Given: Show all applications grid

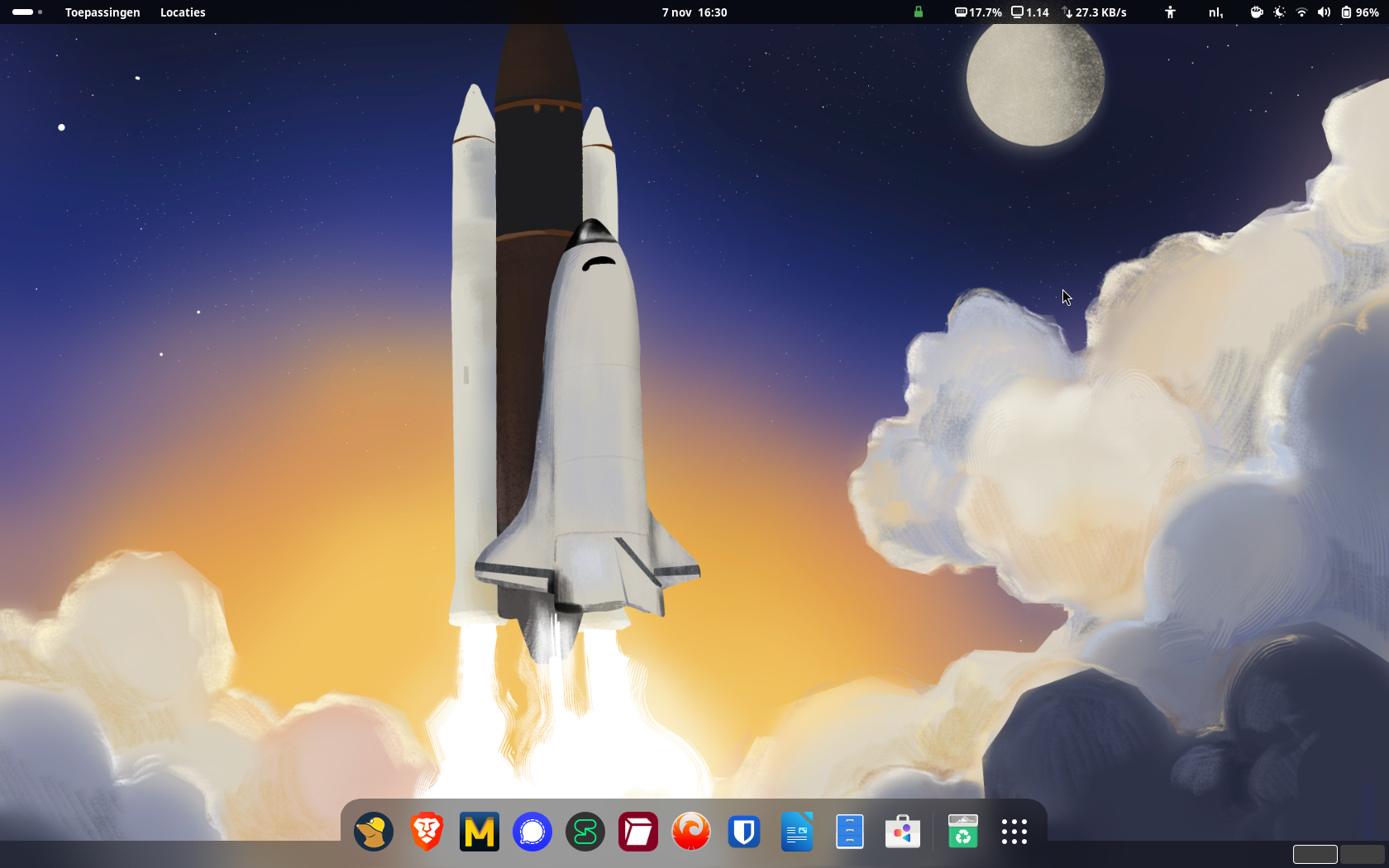Looking at the screenshot, I should coord(1014,832).
